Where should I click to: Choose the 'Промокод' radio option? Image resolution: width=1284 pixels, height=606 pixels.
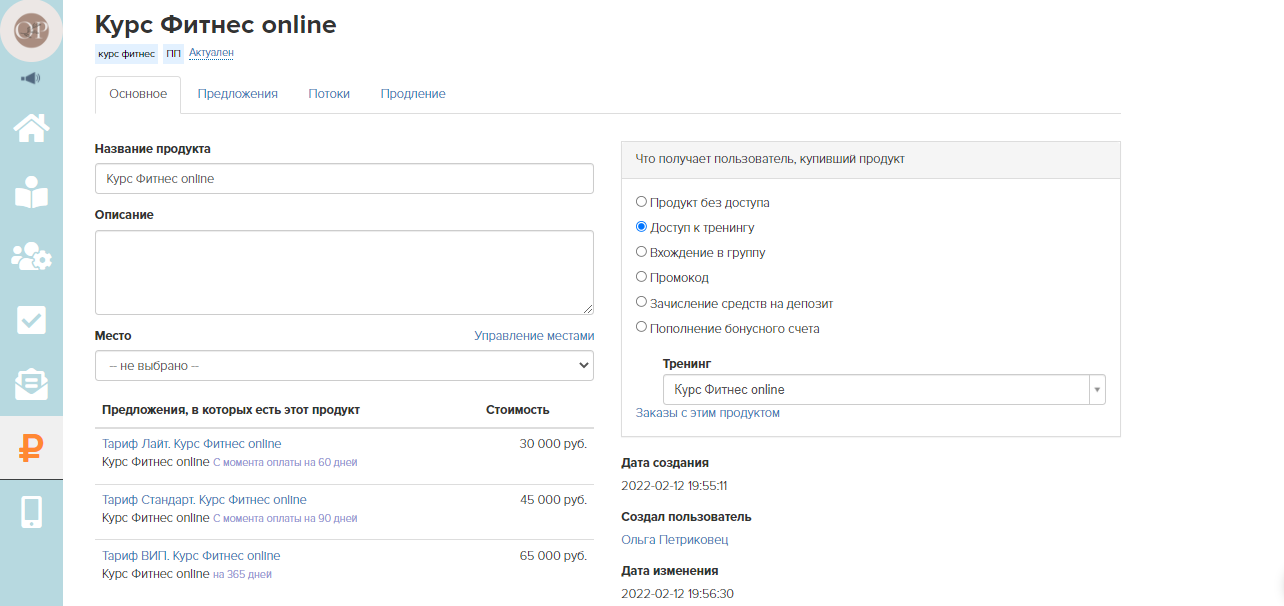(x=642, y=277)
